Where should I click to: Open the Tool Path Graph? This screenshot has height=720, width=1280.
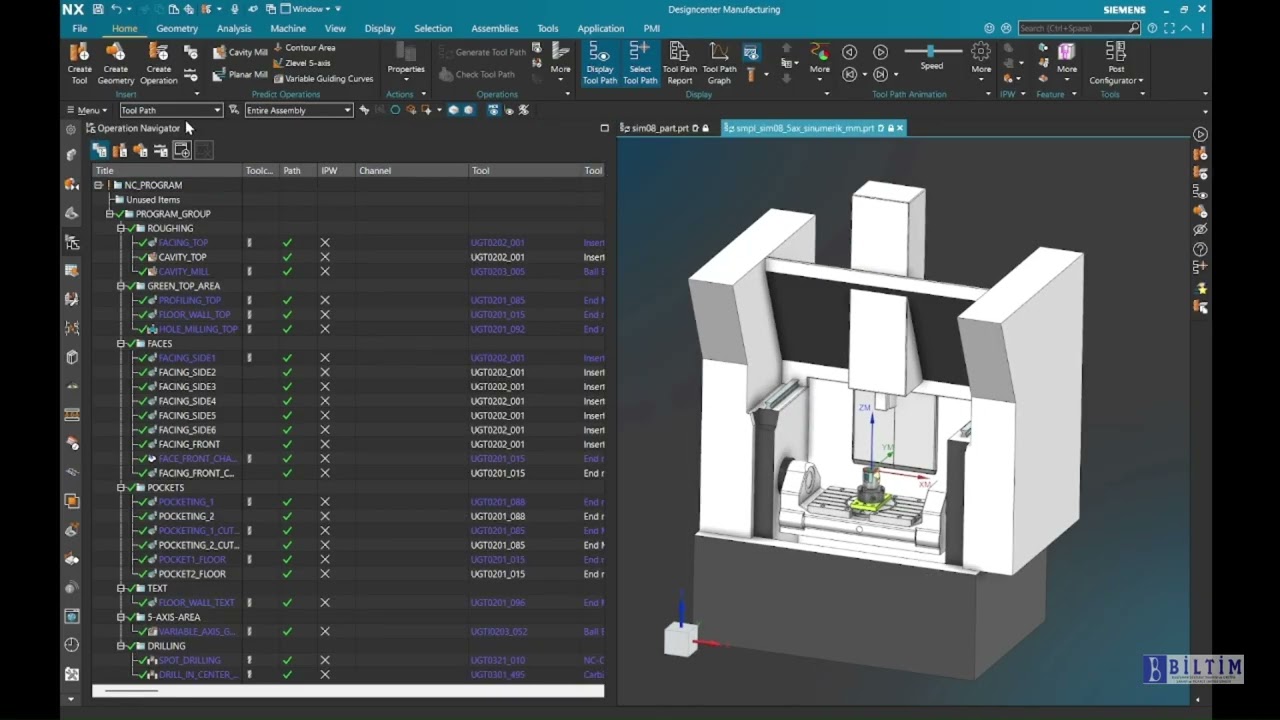click(x=719, y=63)
